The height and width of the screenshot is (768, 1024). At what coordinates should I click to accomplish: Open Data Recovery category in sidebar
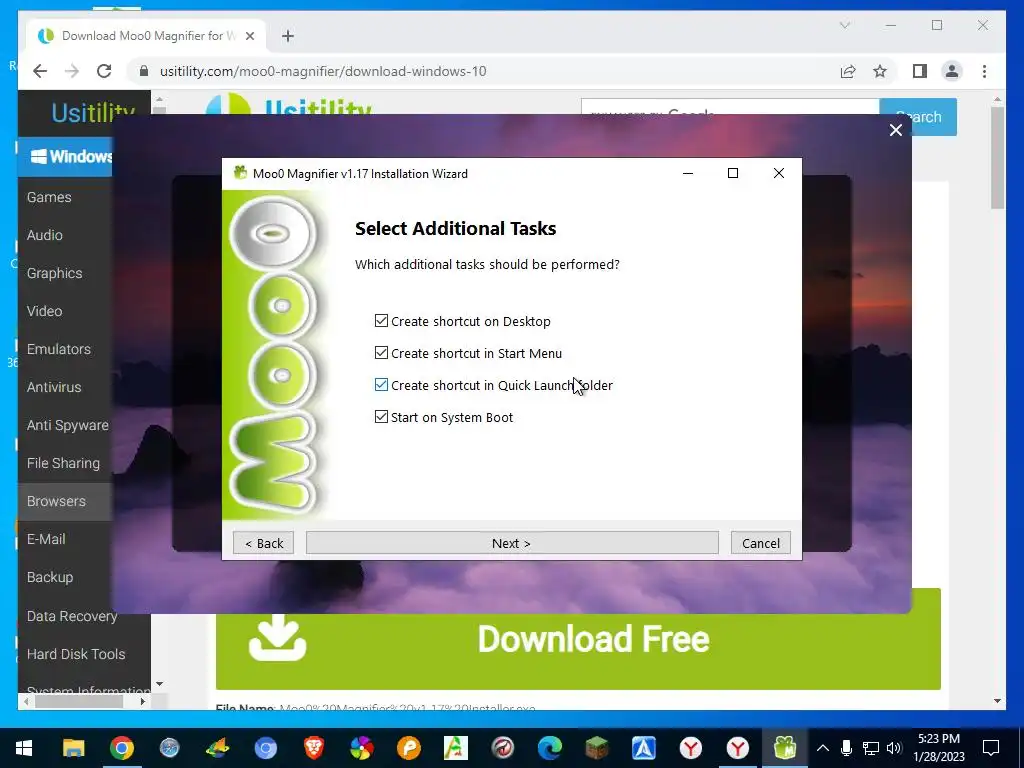72,616
